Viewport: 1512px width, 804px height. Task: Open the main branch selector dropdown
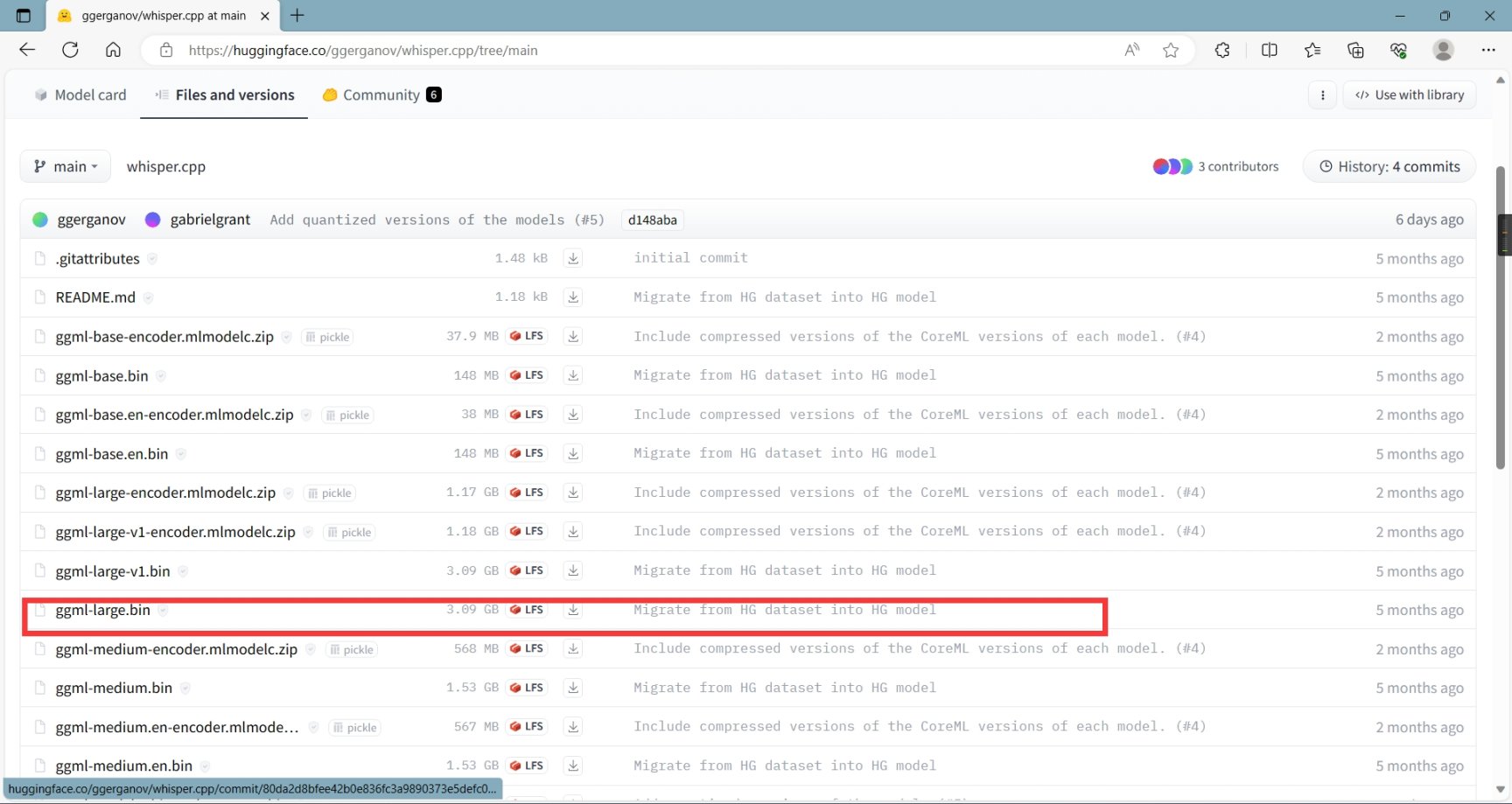66,166
